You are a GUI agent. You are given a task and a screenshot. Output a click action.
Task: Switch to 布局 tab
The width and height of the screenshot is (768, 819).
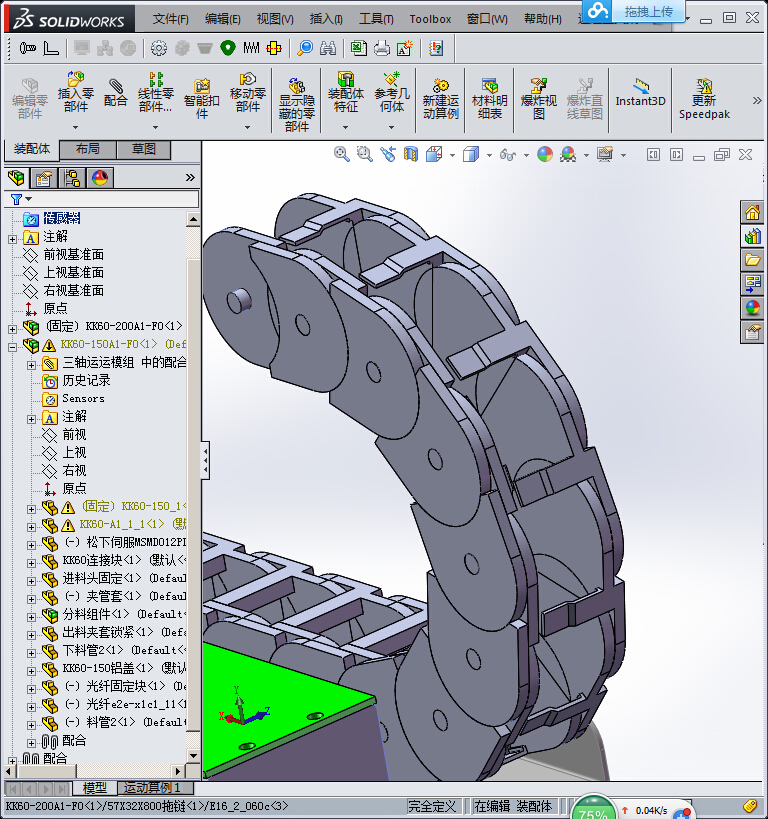click(88, 149)
